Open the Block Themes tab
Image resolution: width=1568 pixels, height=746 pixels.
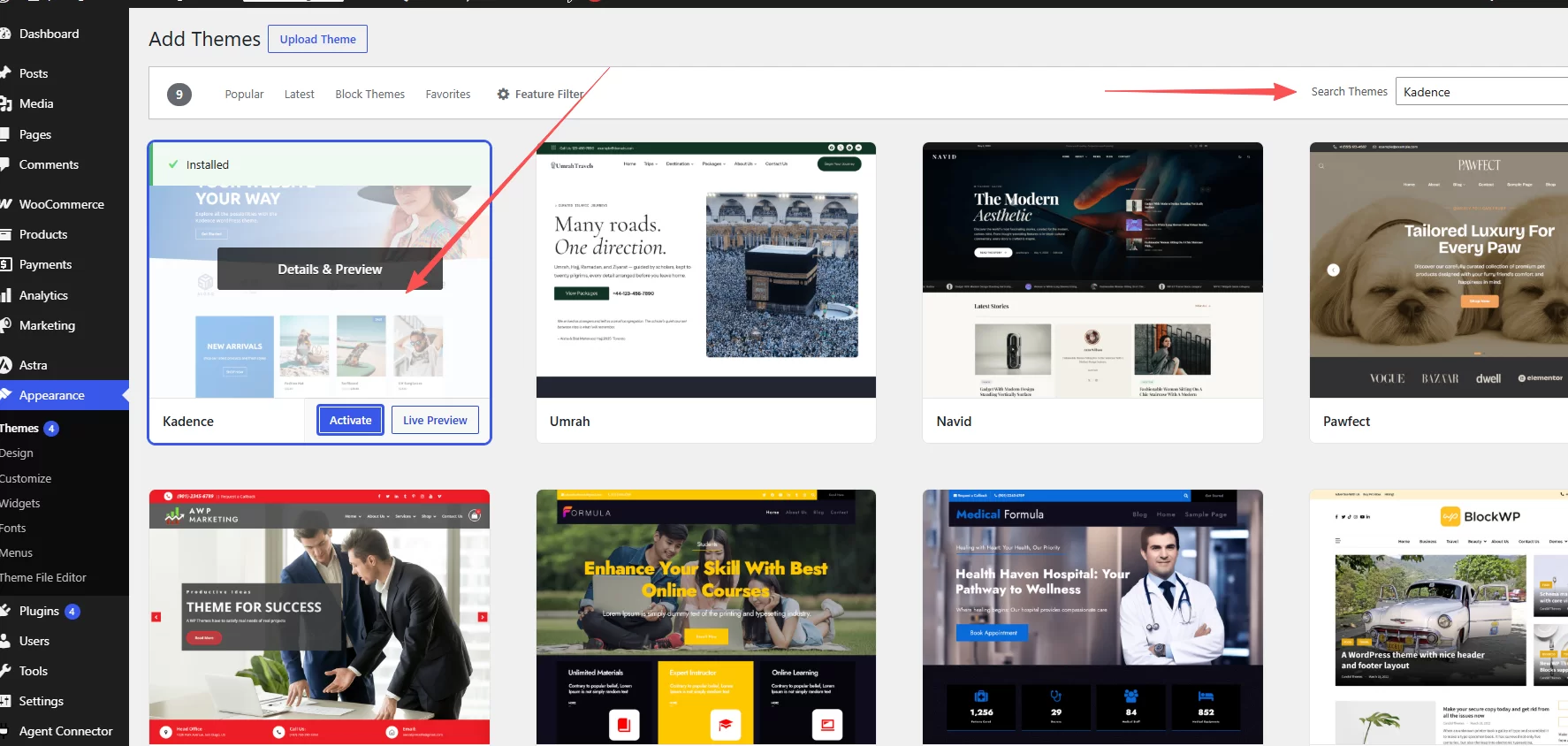point(369,94)
